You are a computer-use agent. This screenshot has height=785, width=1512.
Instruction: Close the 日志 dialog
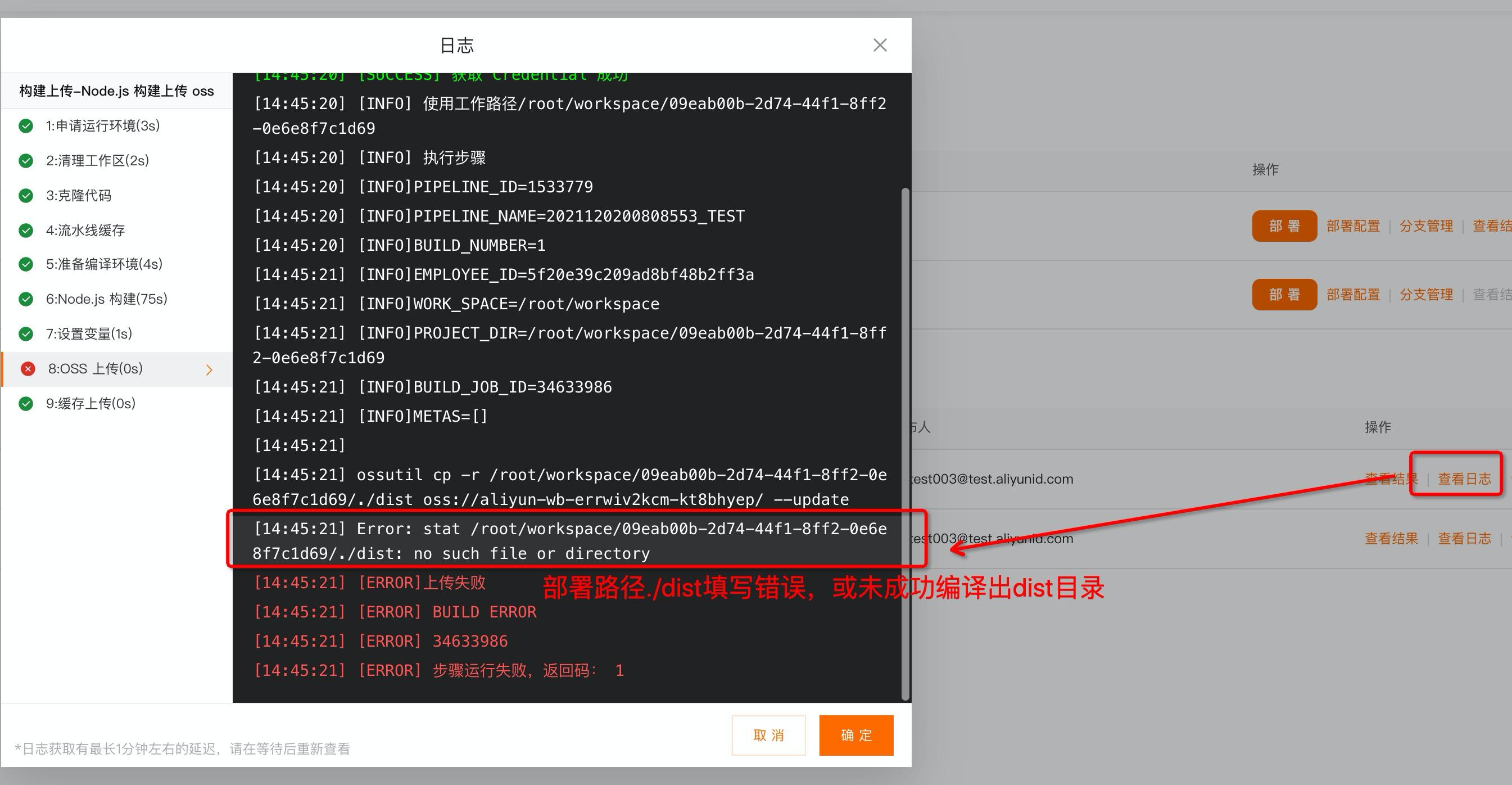click(880, 44)
